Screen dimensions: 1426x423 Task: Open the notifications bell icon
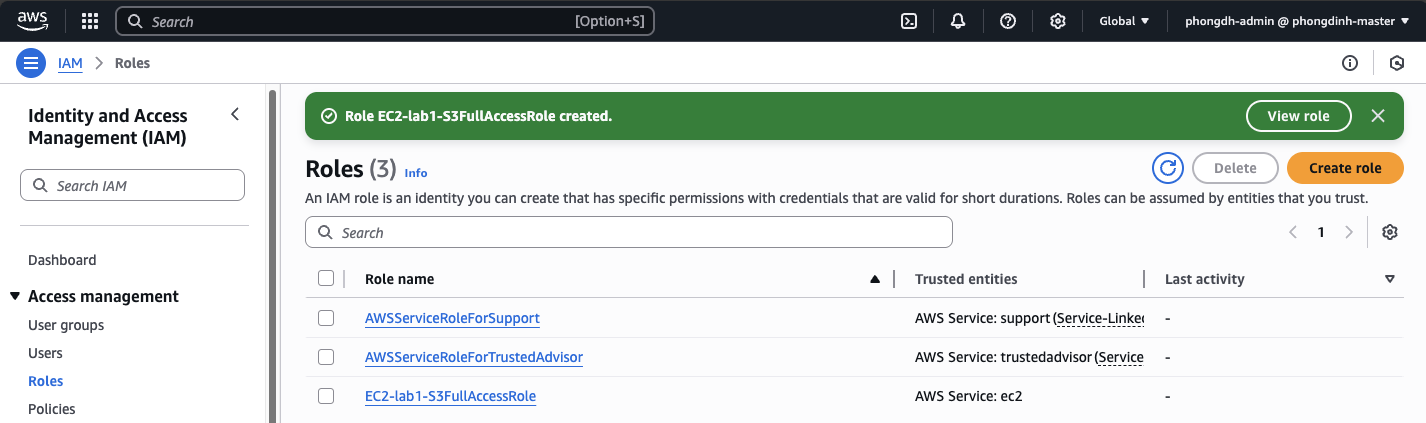(958, 21)
